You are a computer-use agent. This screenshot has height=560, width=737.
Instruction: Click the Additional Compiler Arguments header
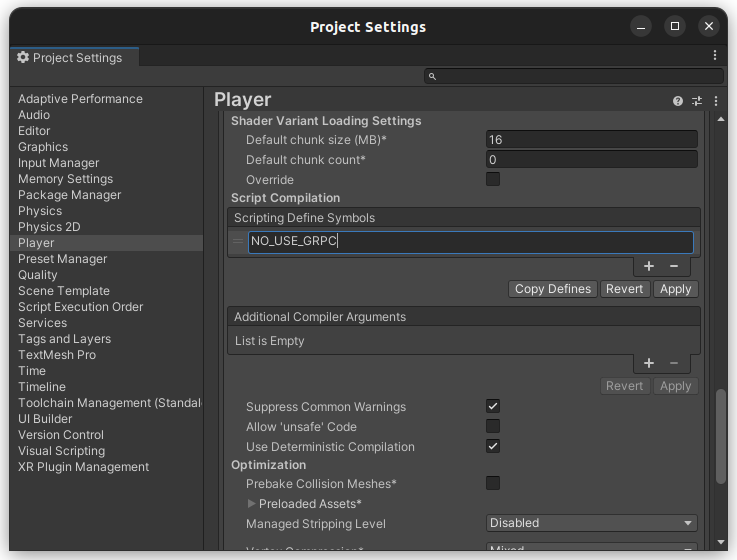click(464, 316)
